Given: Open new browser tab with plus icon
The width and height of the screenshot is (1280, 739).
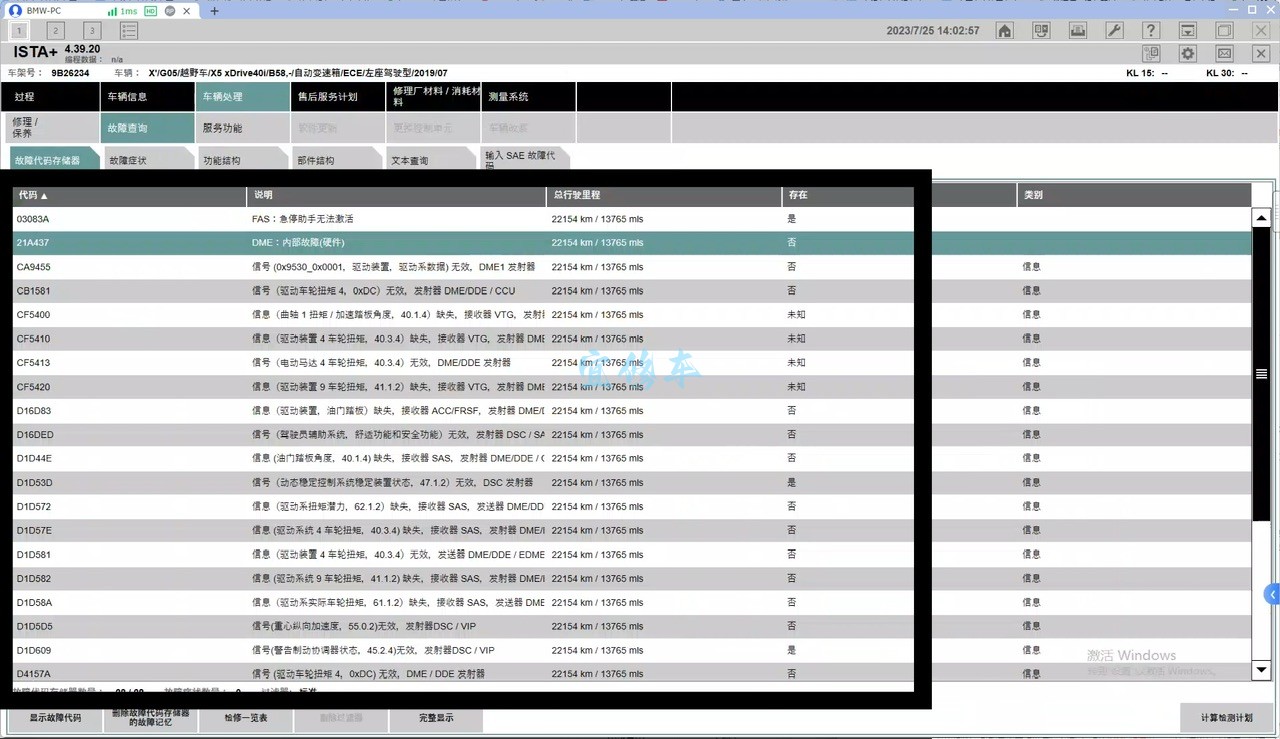Looking at the screenshot, I should tap(214, 10).
